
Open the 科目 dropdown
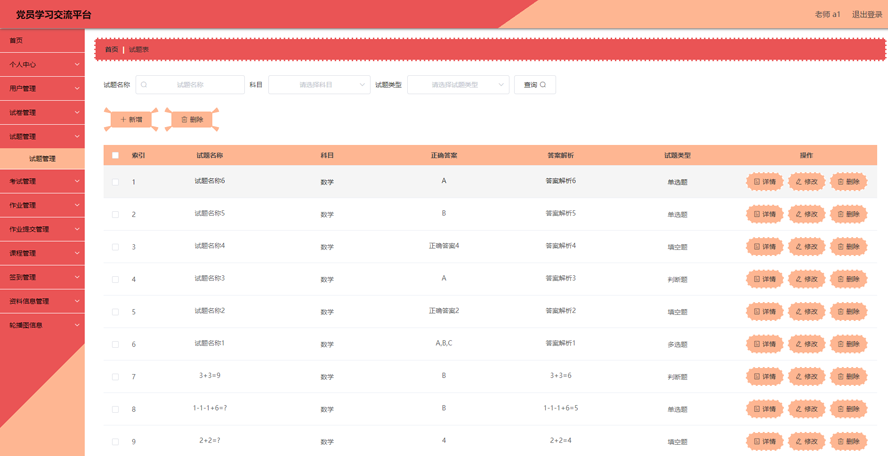(x=319, y=85)
